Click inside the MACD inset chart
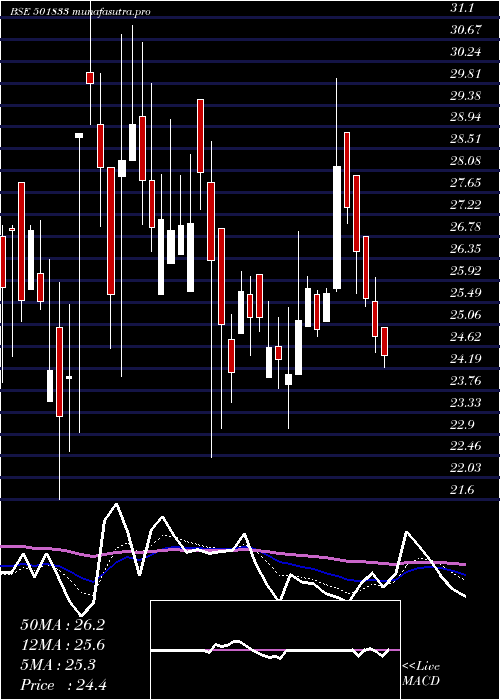The height and width of the screenshot is (700, 500). pos(275,650)
